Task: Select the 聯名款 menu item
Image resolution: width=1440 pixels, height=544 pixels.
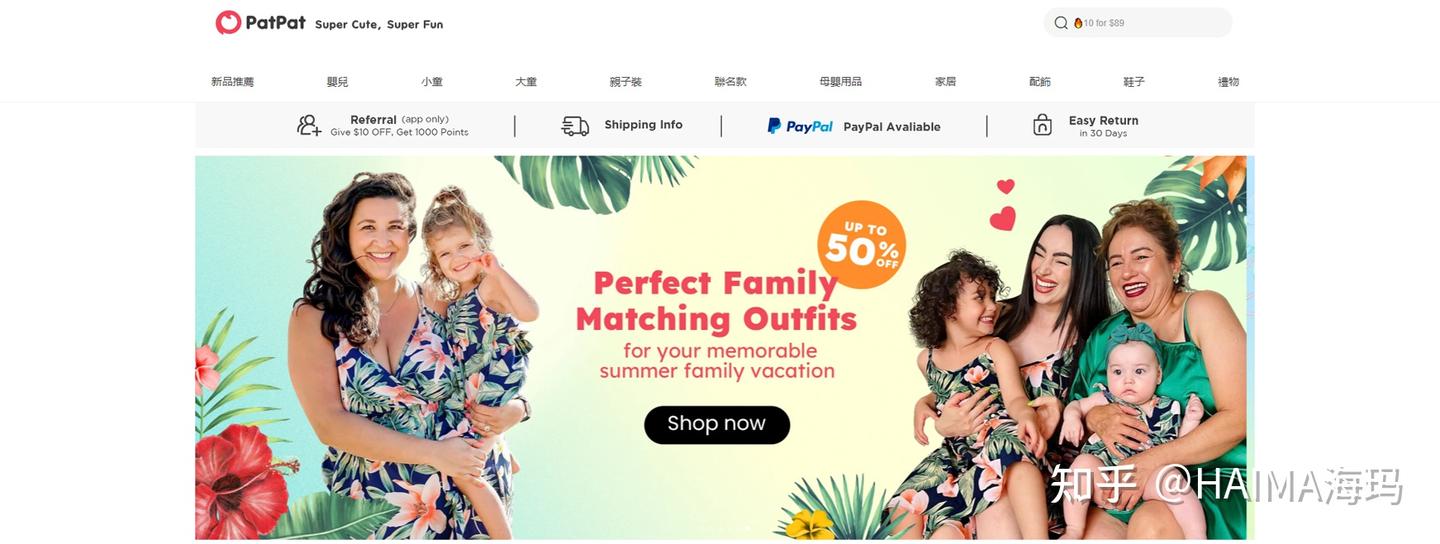Action: [x=730, y=82]
